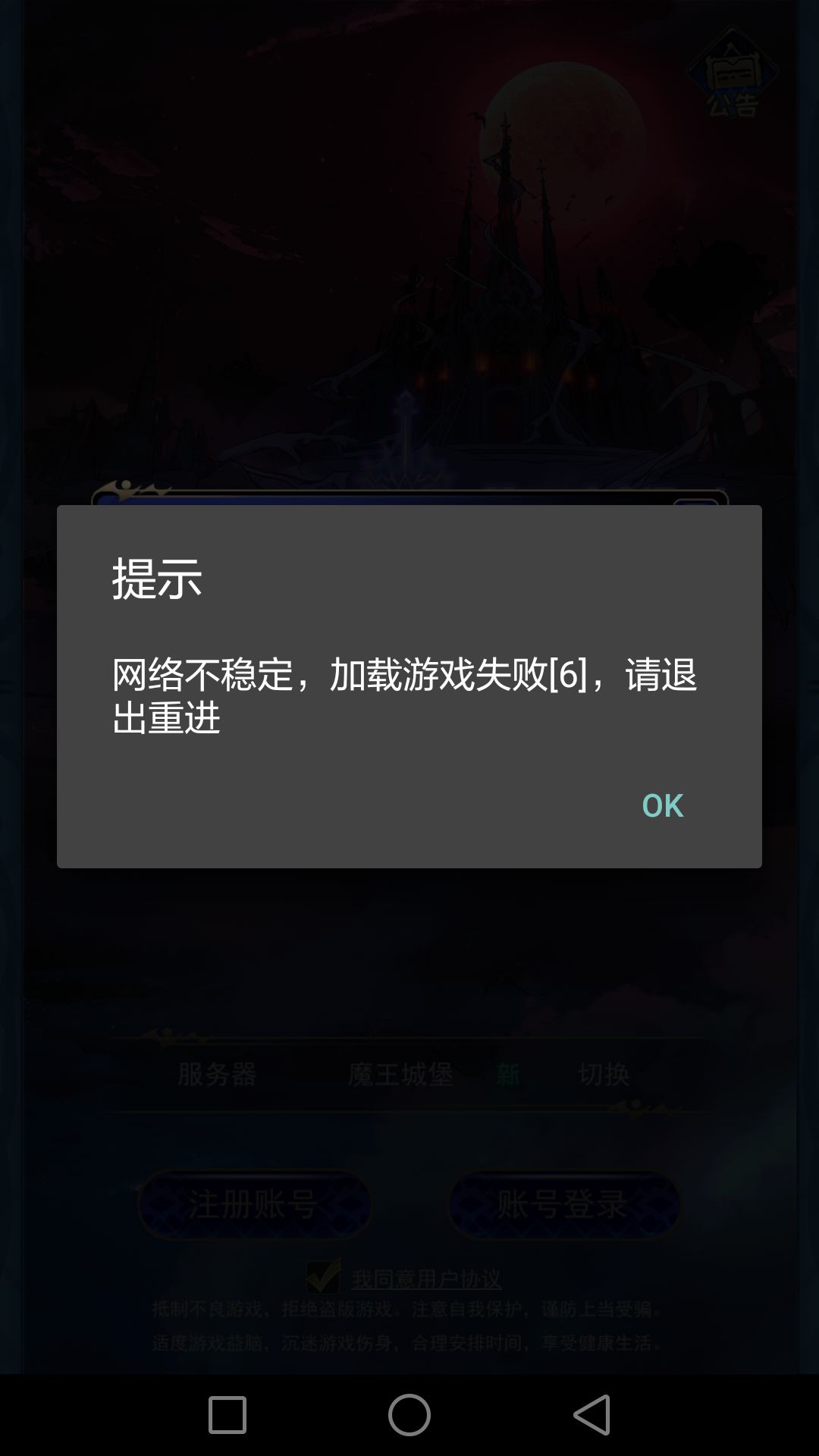Click the 注册账号 register button

pyautogui.click(x=255, y=1204)
